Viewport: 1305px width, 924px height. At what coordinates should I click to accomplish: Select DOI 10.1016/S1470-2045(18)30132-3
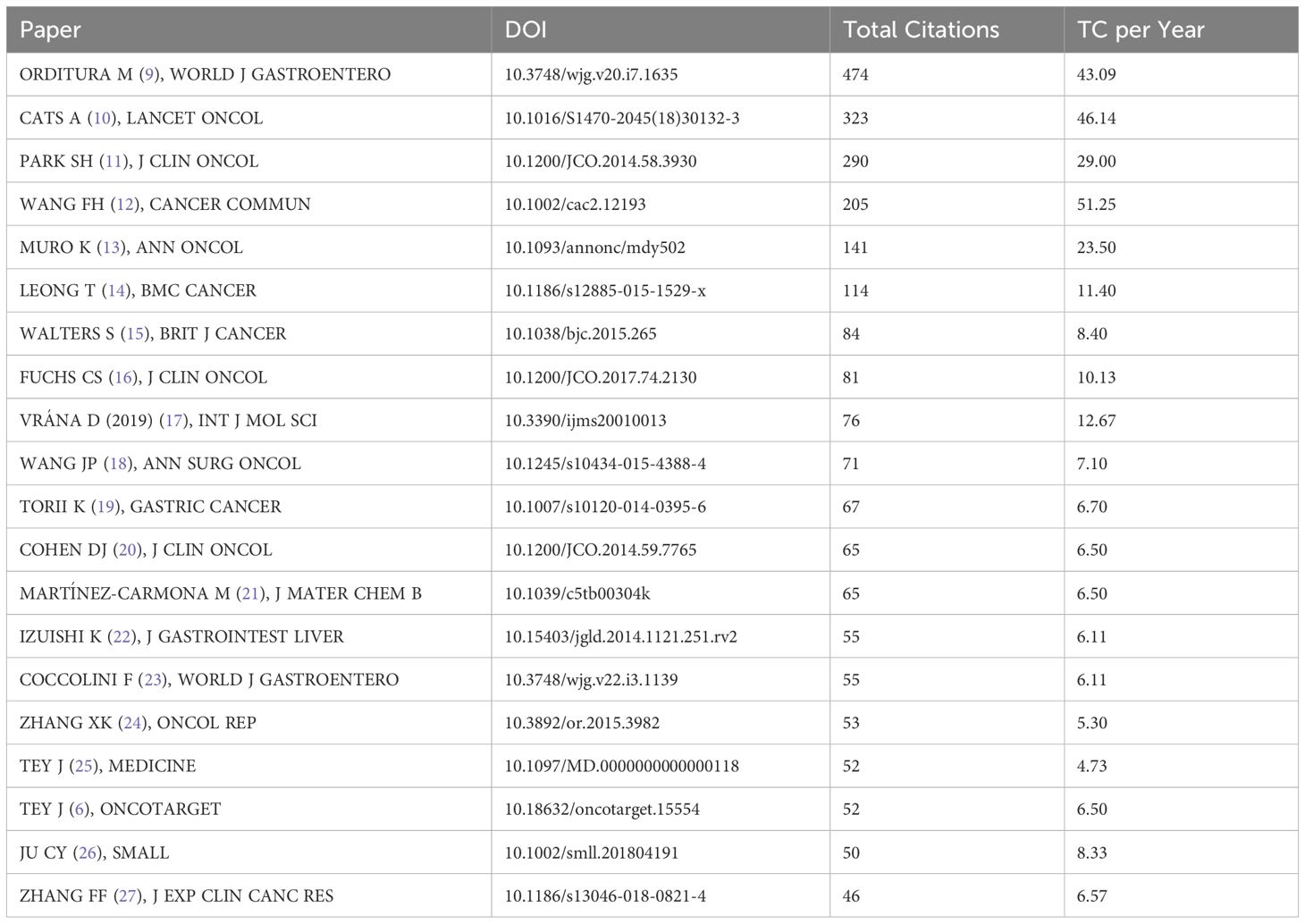622,118
